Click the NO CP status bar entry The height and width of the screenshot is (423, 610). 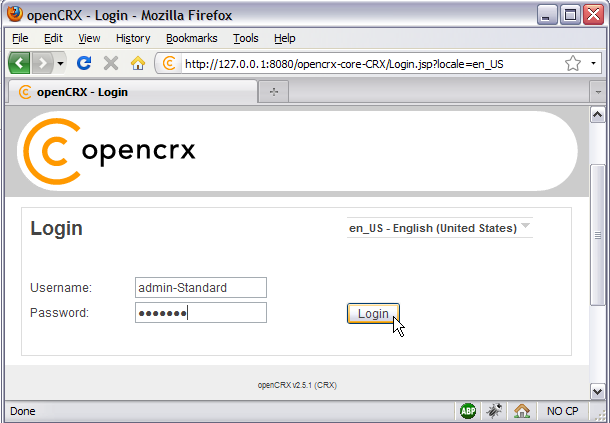click(563, 411)
